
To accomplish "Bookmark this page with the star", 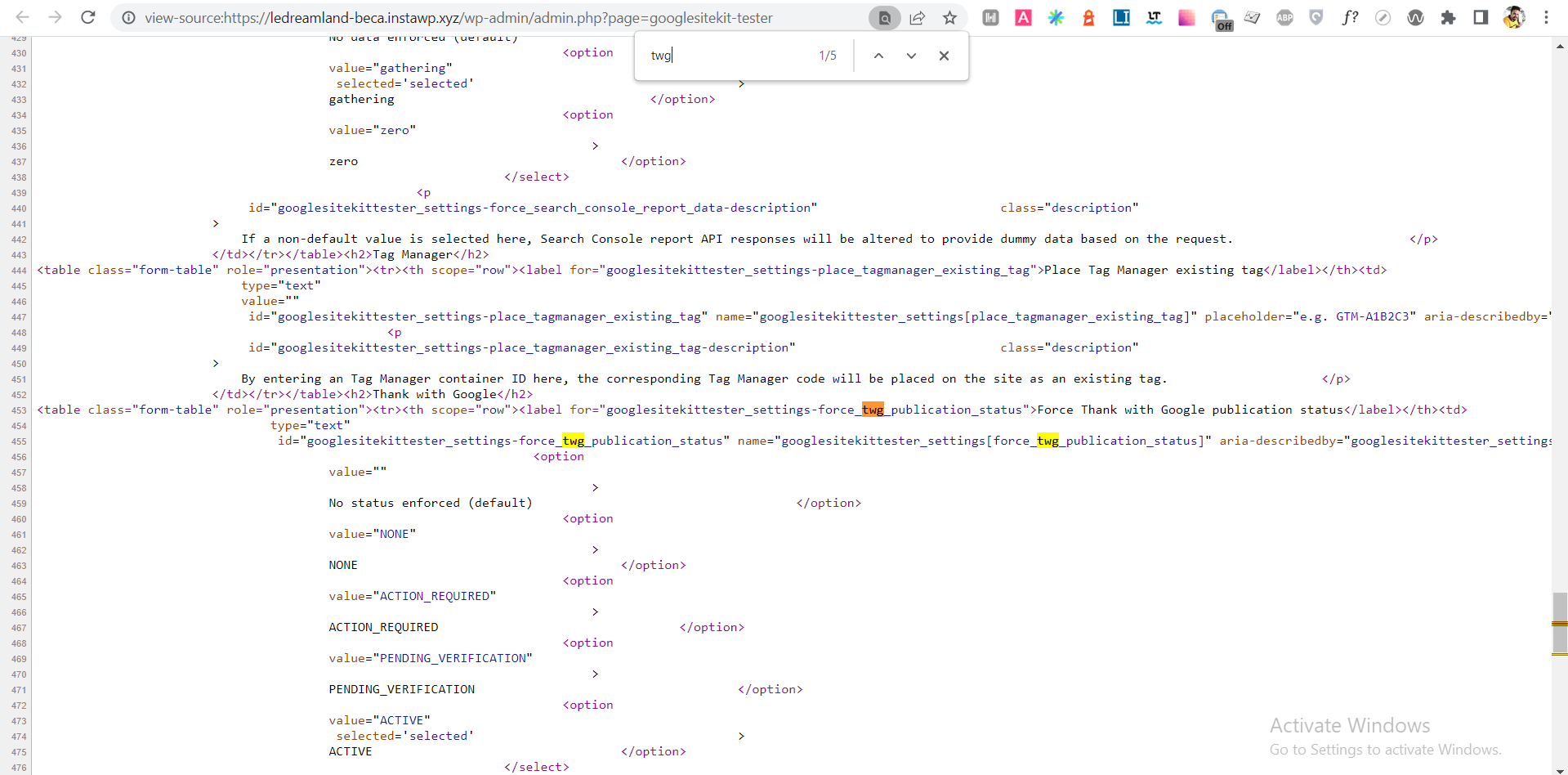I will click(949, 17).
